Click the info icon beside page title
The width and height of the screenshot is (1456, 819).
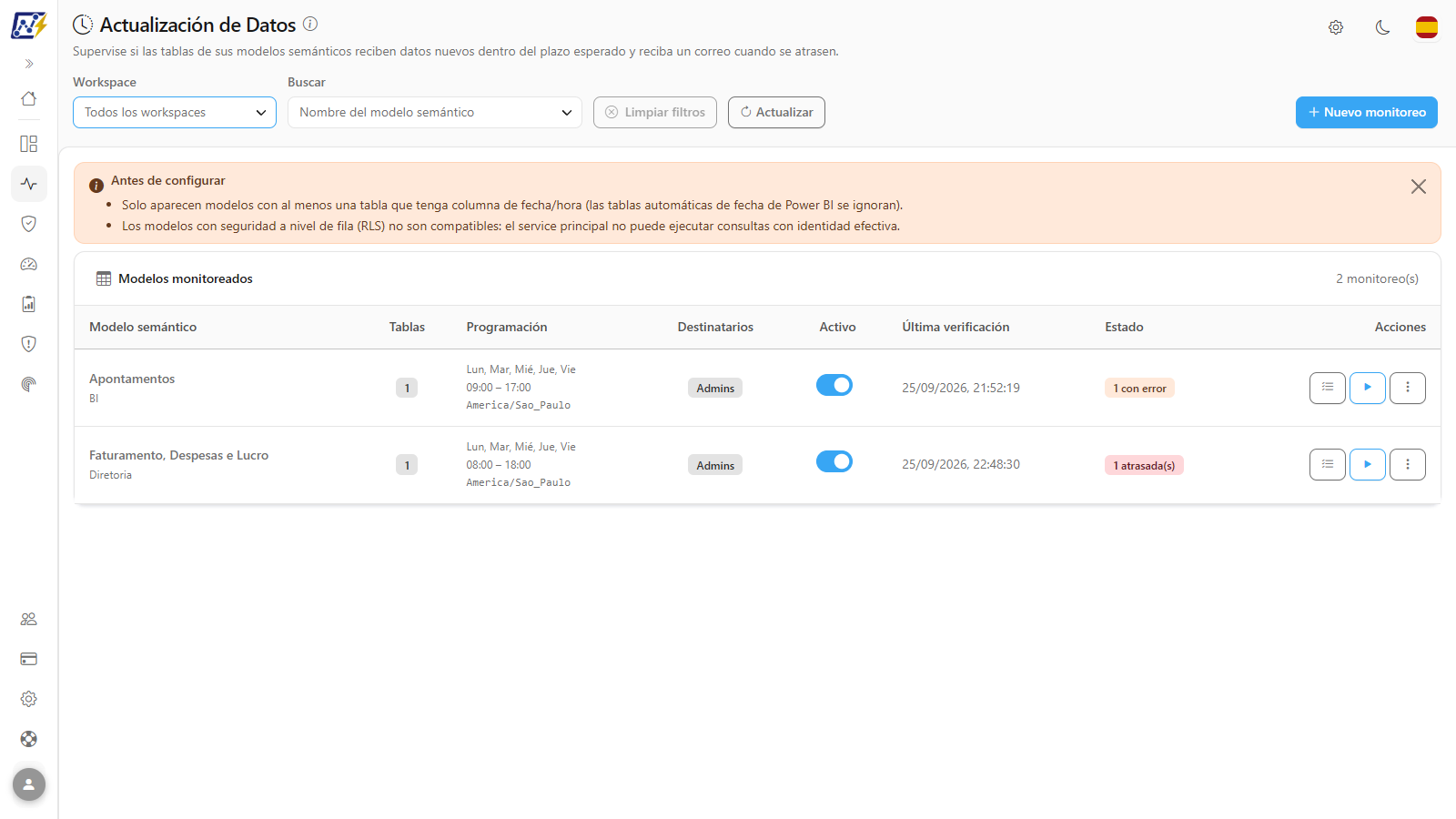[310, 24]
